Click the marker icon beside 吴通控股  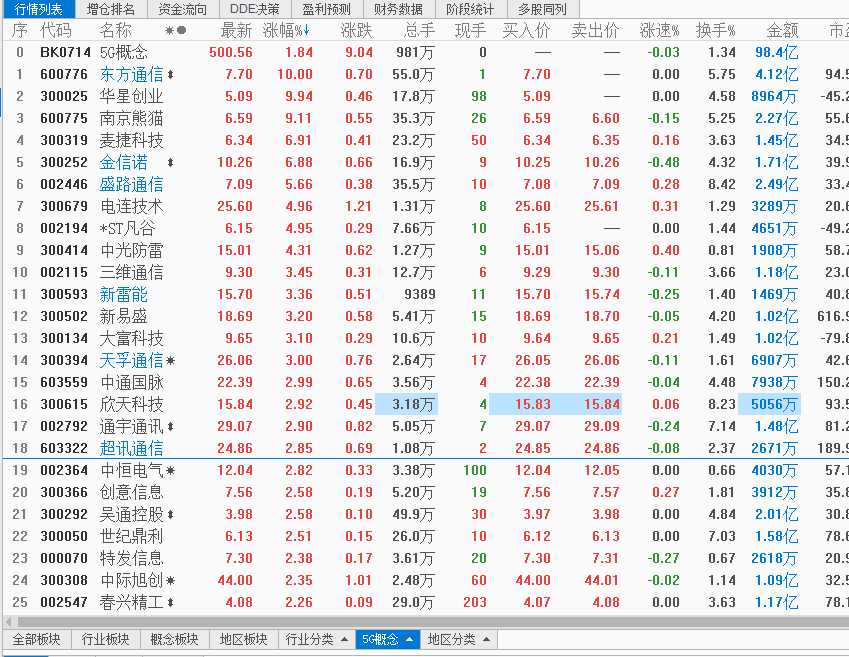(171, 515)
